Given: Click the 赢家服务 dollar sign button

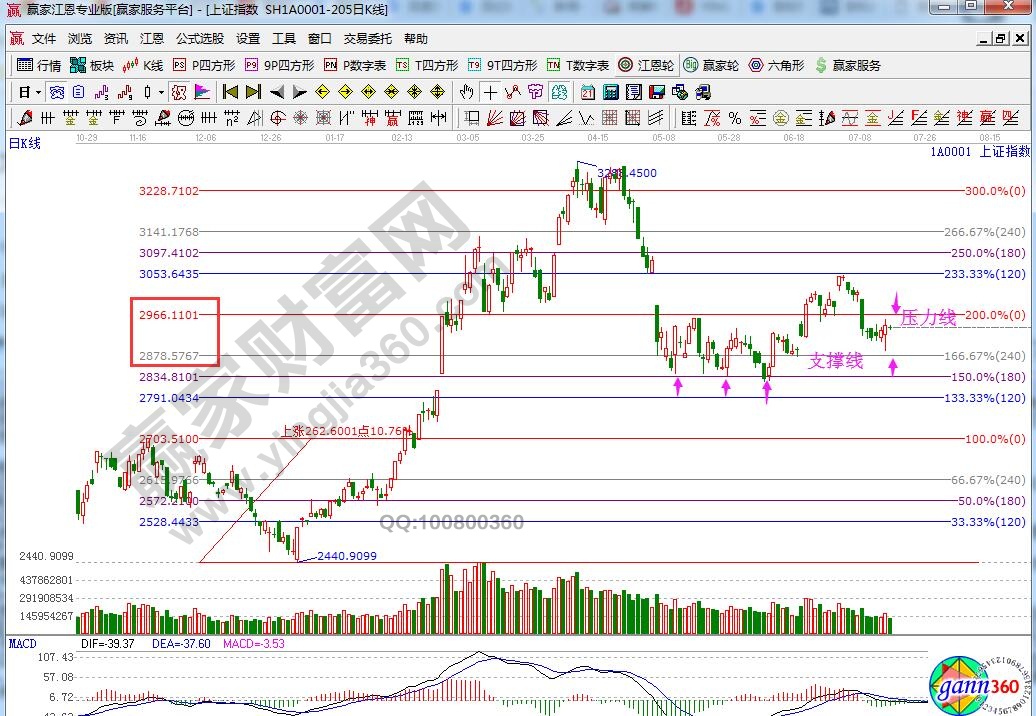Looking at the screenshot, I should click(x=850, y=66).
